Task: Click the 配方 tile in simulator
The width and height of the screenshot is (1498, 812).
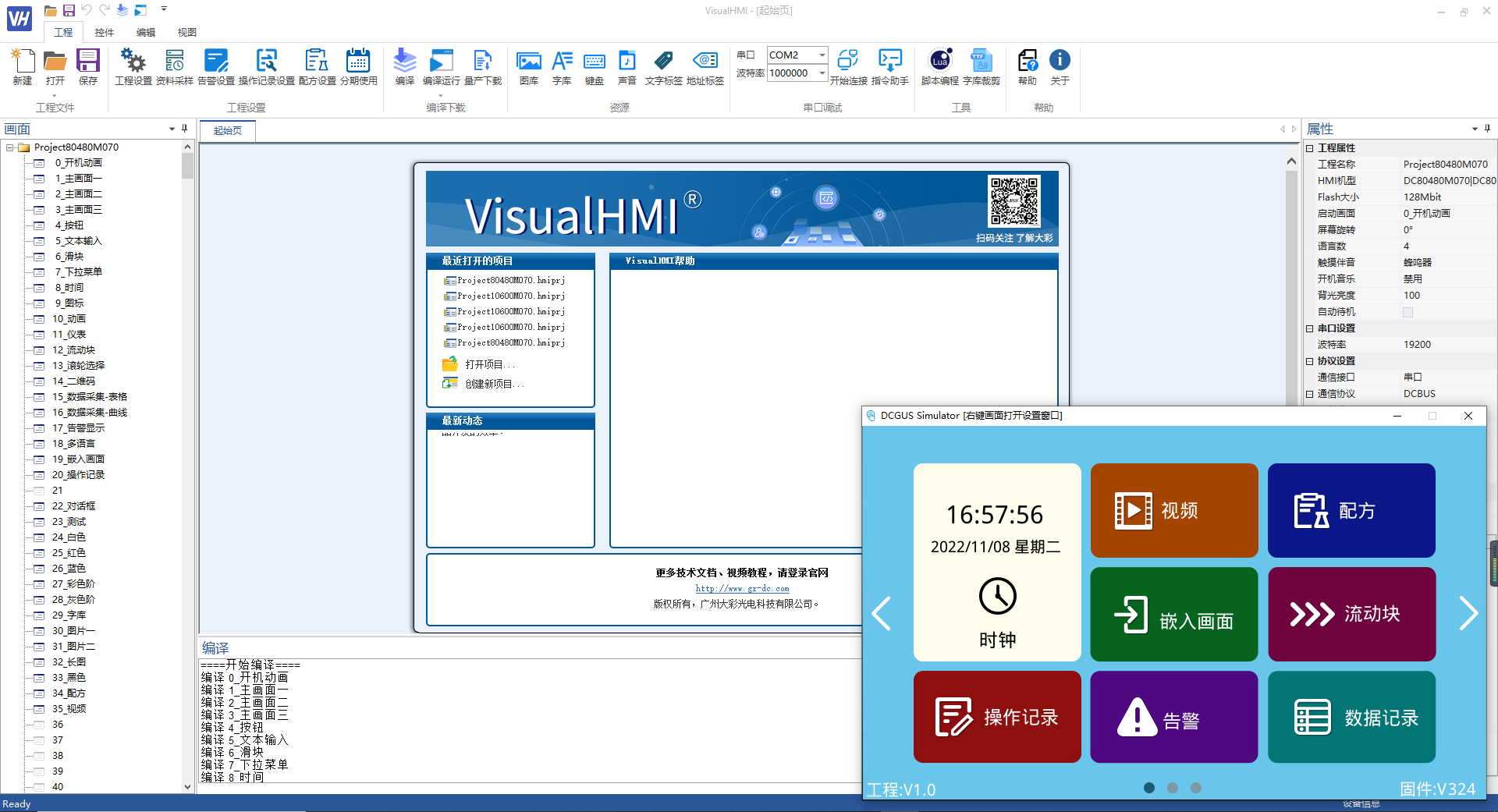Action: click(x=1351, y=510)
